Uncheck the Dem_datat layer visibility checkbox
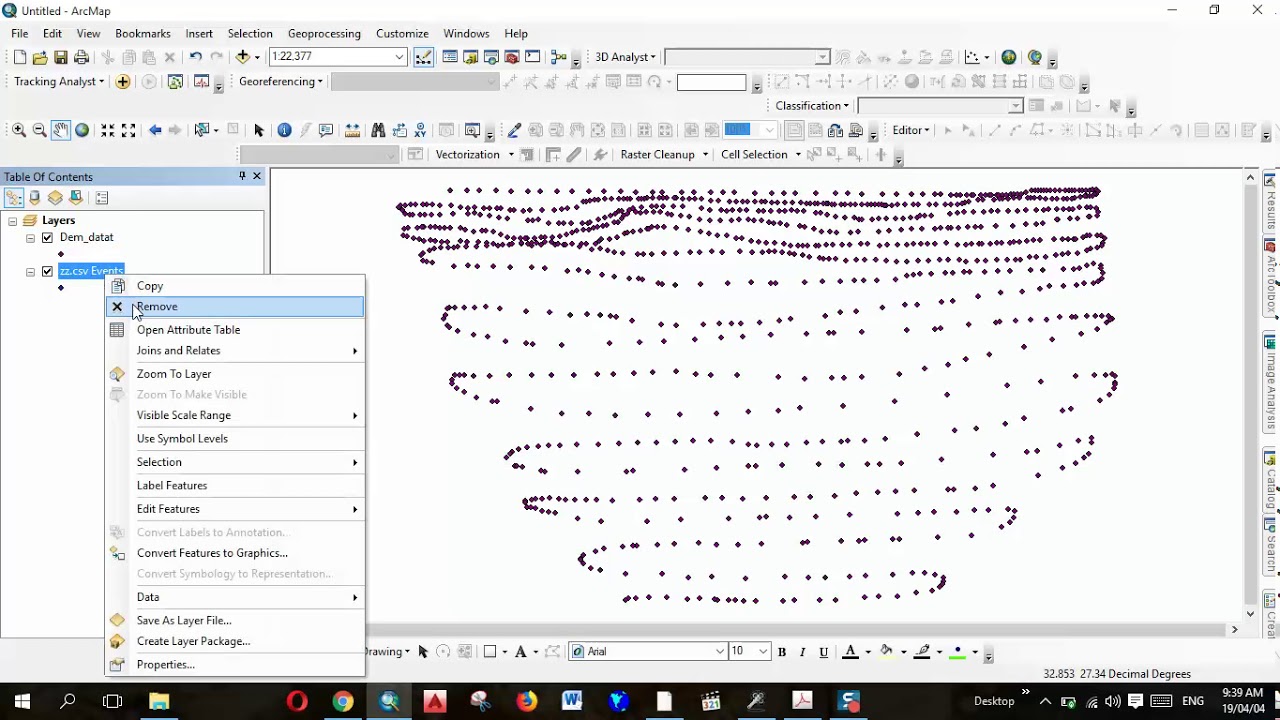 (47, 238)
